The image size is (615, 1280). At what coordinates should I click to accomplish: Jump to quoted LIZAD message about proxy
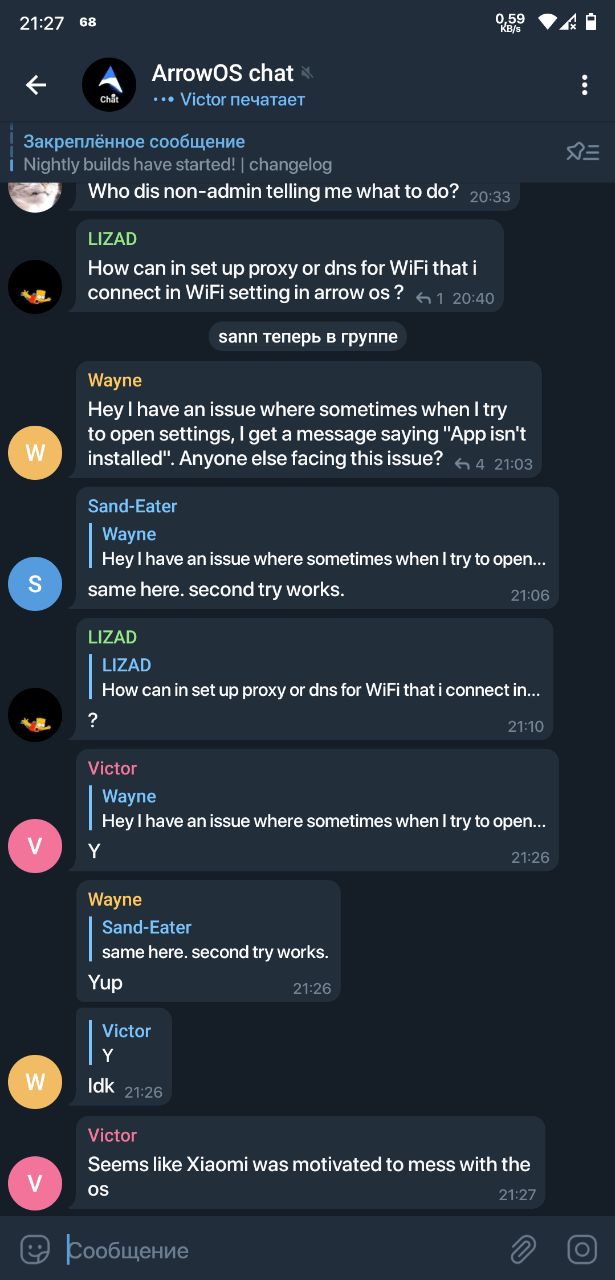320,677
